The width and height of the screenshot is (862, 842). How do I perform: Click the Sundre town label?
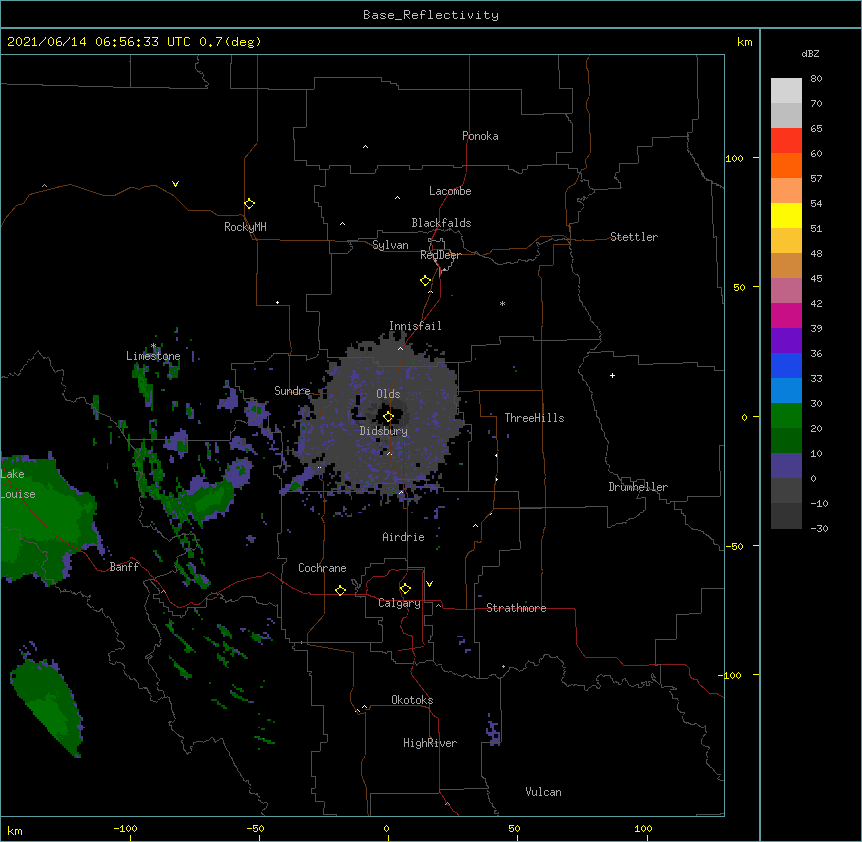point(292,391)
